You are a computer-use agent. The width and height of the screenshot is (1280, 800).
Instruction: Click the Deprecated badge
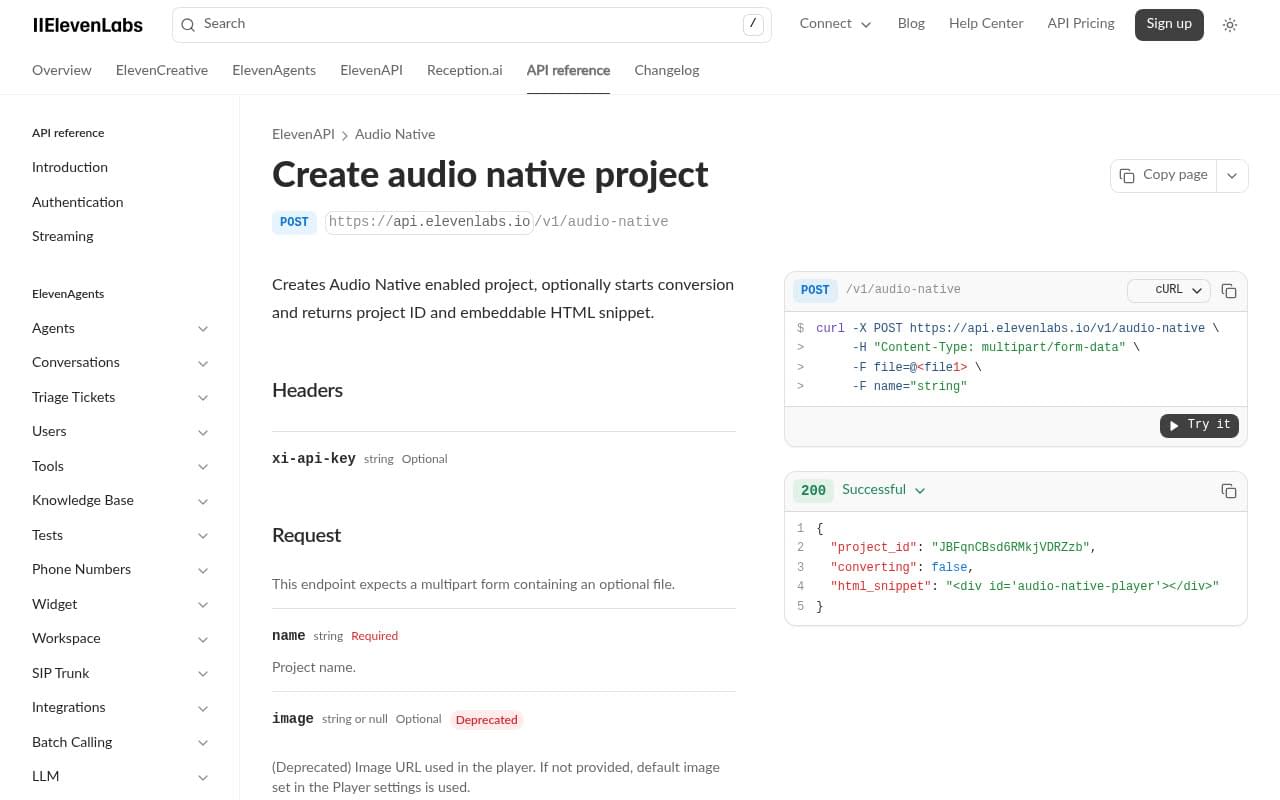tap(486, 720)
